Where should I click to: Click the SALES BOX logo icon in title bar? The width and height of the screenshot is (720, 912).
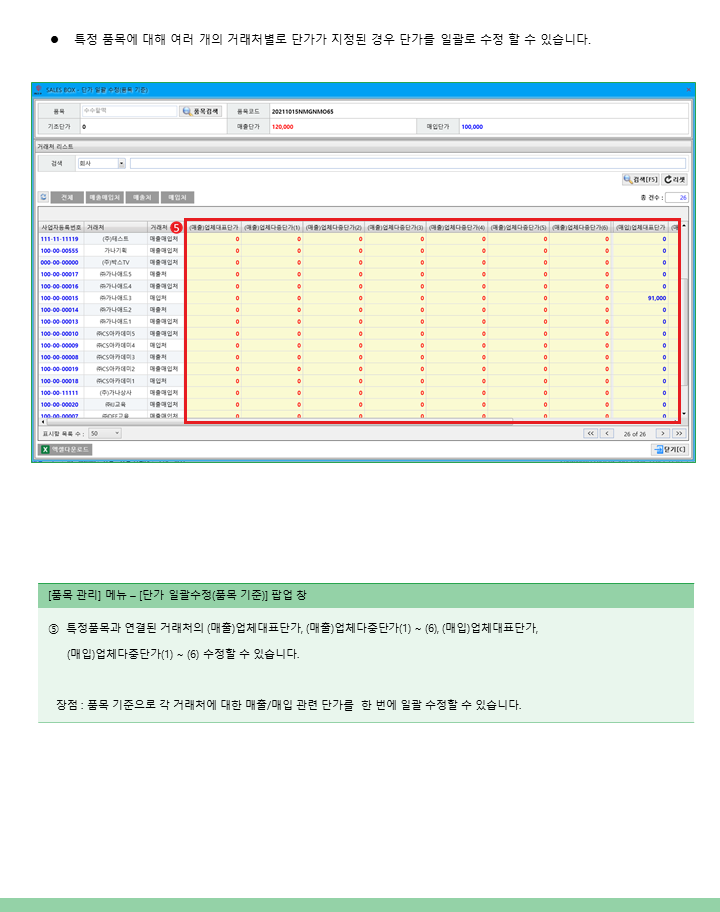pos(38,90)
